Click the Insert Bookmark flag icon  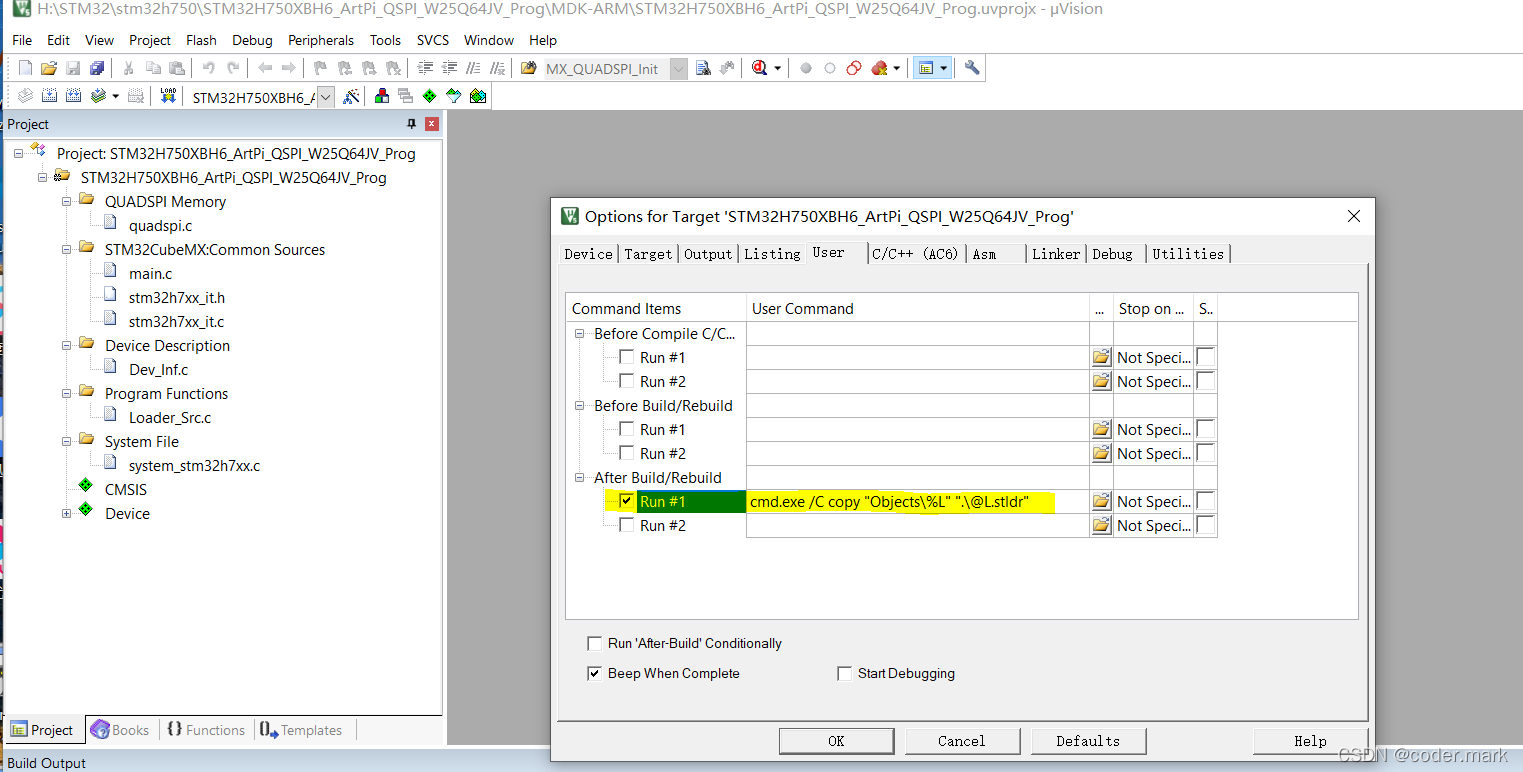320,68
